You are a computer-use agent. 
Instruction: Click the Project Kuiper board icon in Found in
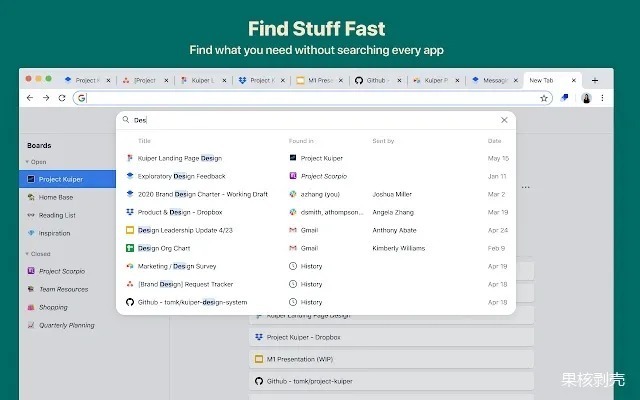293,158
